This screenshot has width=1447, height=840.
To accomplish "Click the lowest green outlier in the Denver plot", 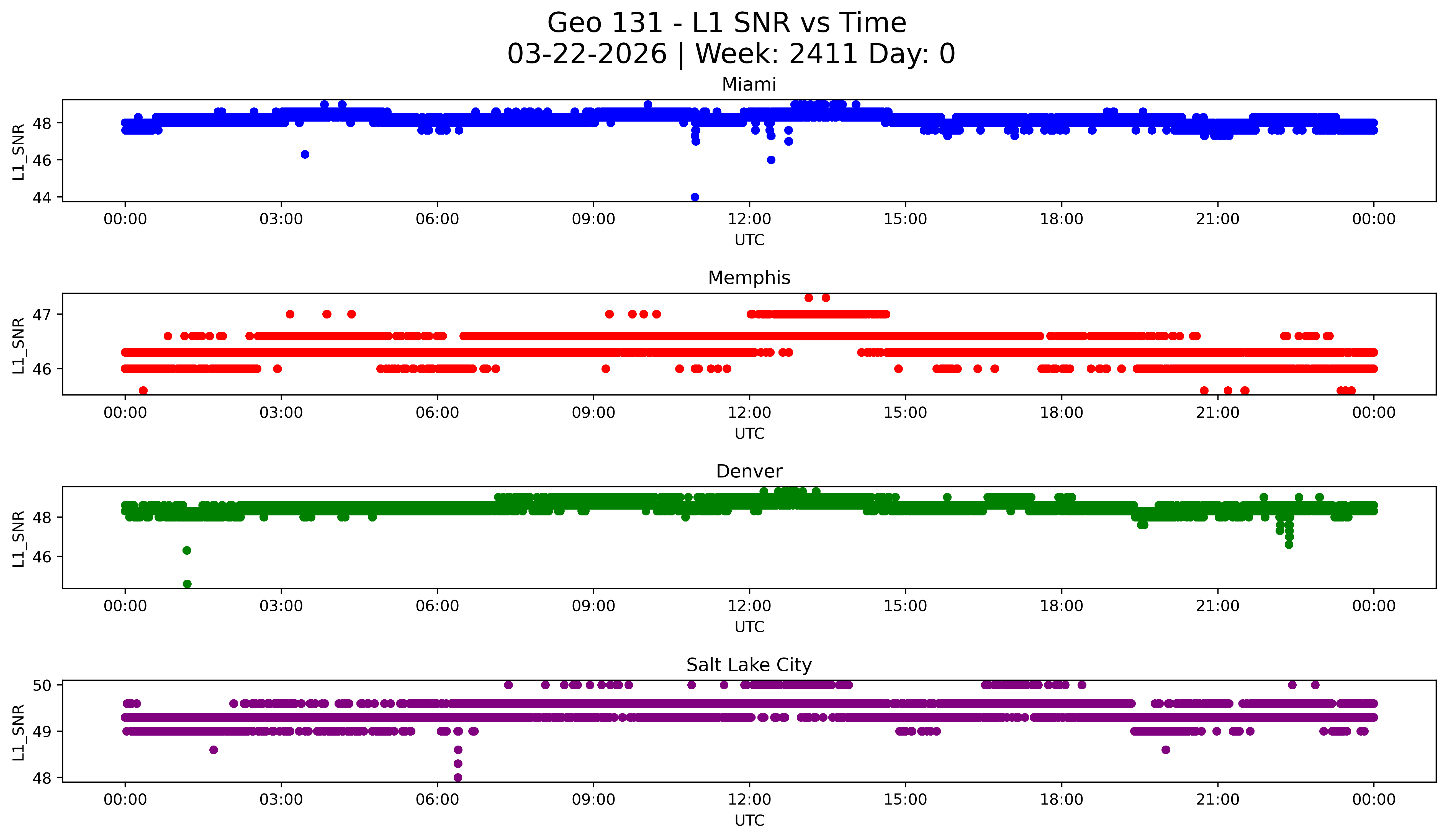I will (187, 584).
